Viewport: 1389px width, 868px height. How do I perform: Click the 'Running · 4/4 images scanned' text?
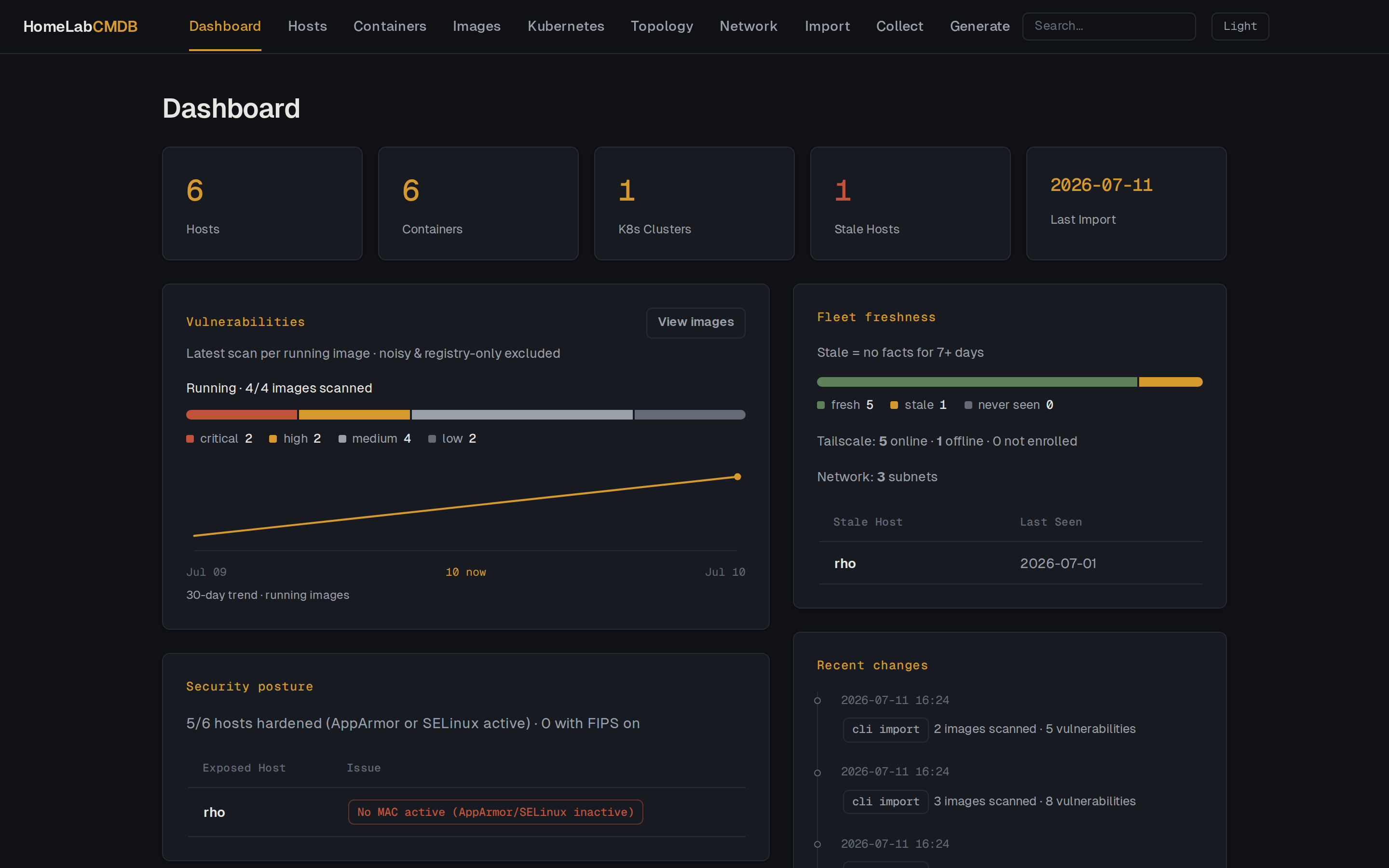[279, 389]
